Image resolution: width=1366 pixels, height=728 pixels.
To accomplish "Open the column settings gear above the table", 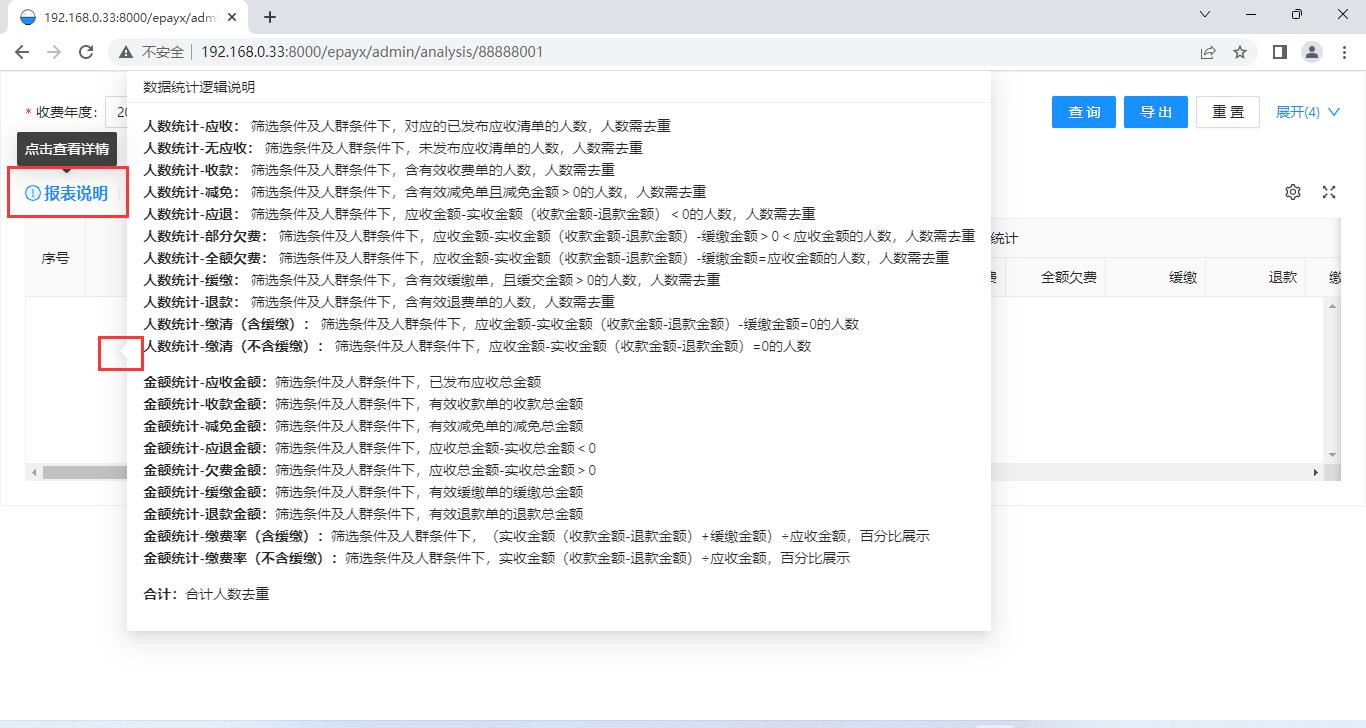I will [1293, 191].
